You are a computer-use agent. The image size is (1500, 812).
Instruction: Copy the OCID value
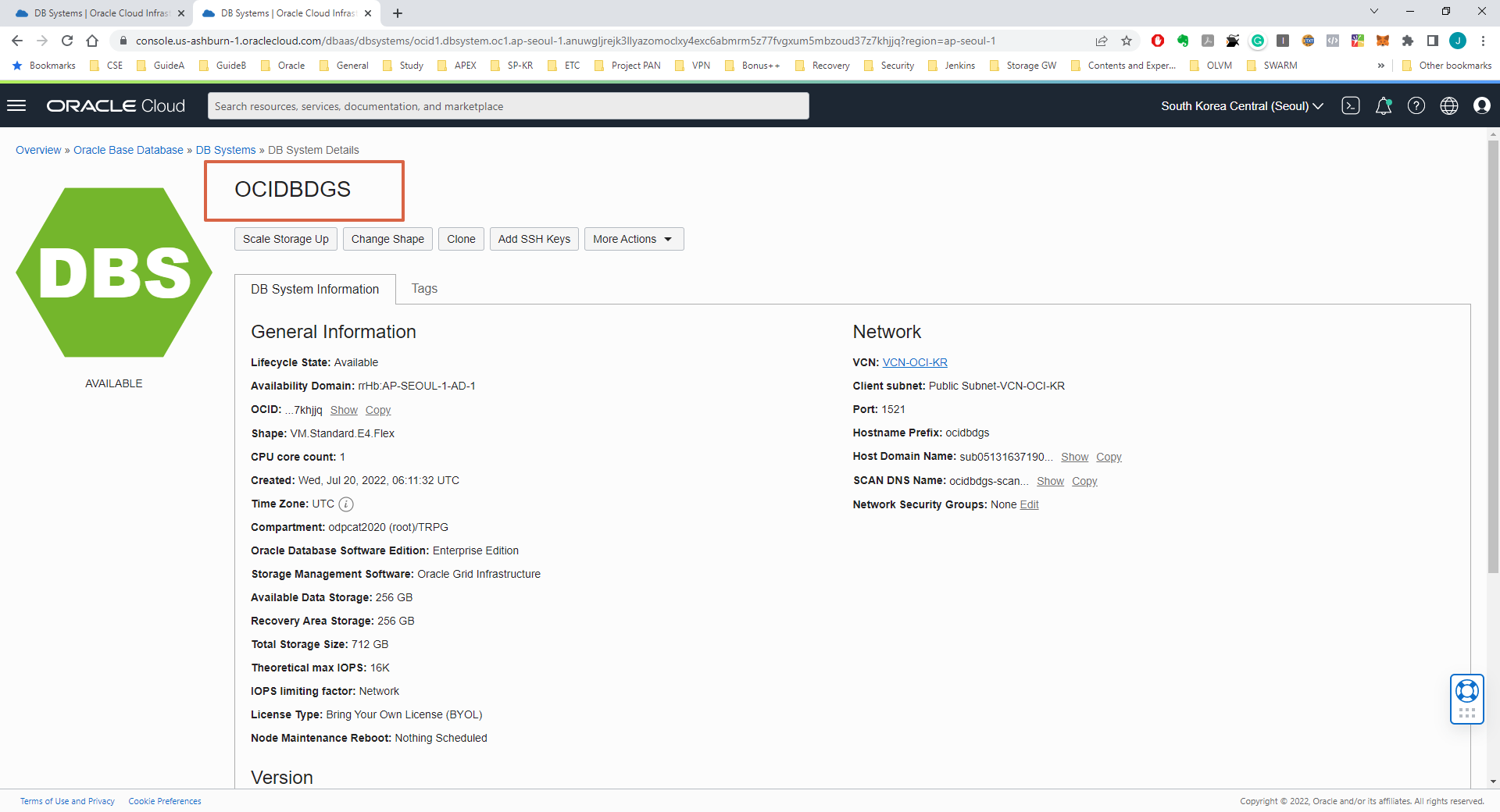click(378, 410)
